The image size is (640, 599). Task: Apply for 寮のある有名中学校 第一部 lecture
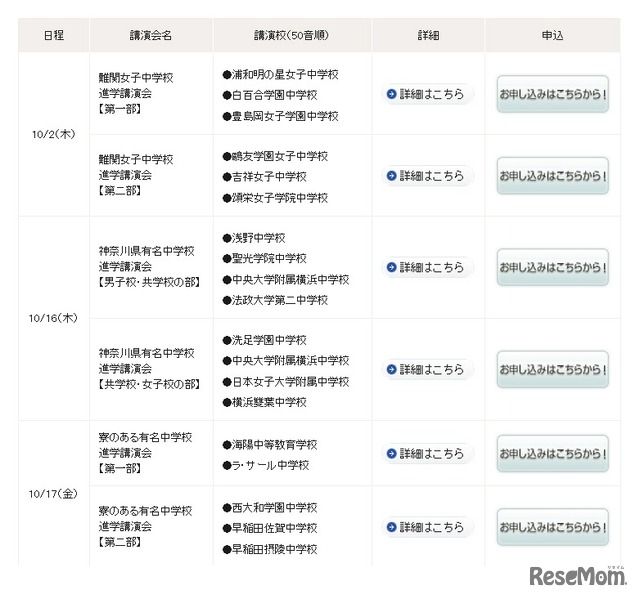(553, 453)
